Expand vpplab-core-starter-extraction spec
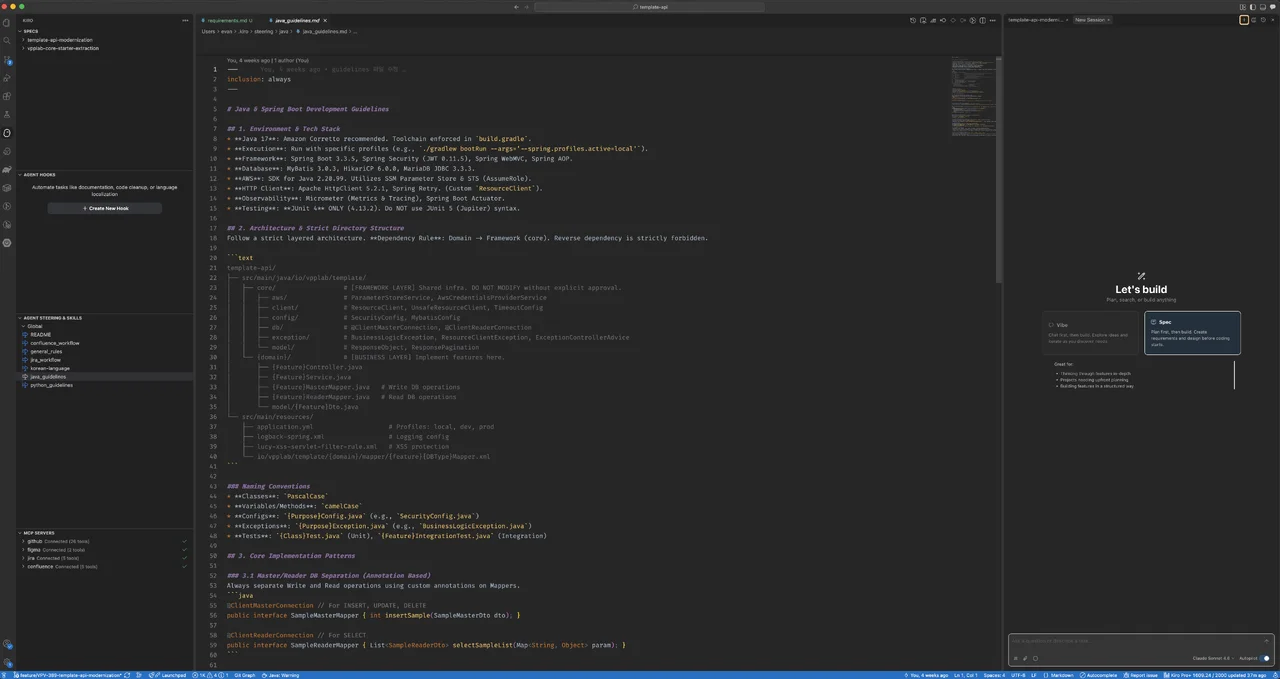 coord(63,48)
